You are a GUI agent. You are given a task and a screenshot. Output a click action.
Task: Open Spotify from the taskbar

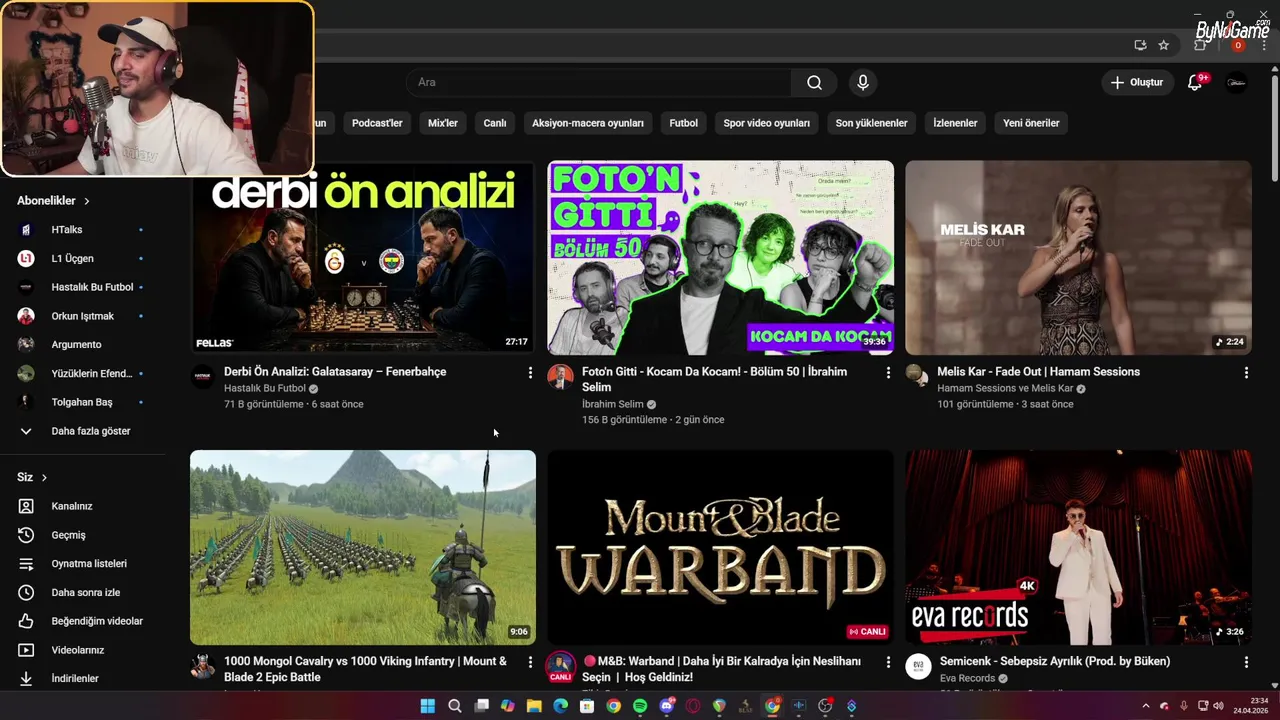640,706
